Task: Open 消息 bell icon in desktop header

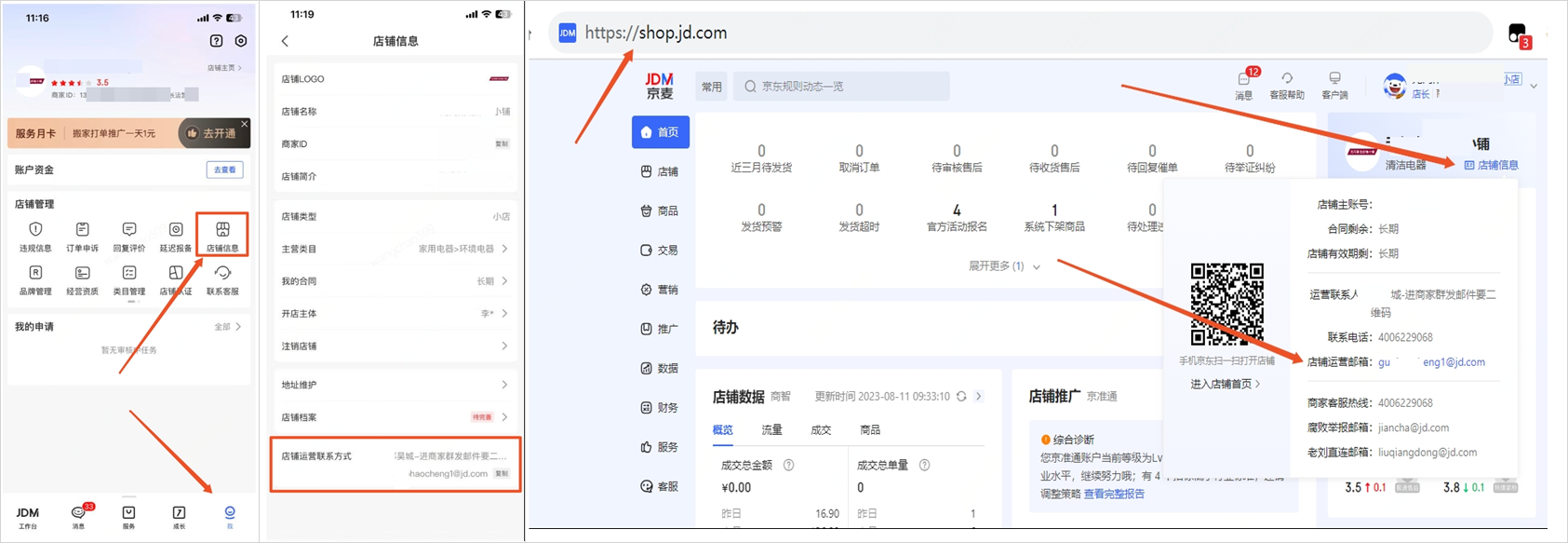Action: (x=1244, y=79)
